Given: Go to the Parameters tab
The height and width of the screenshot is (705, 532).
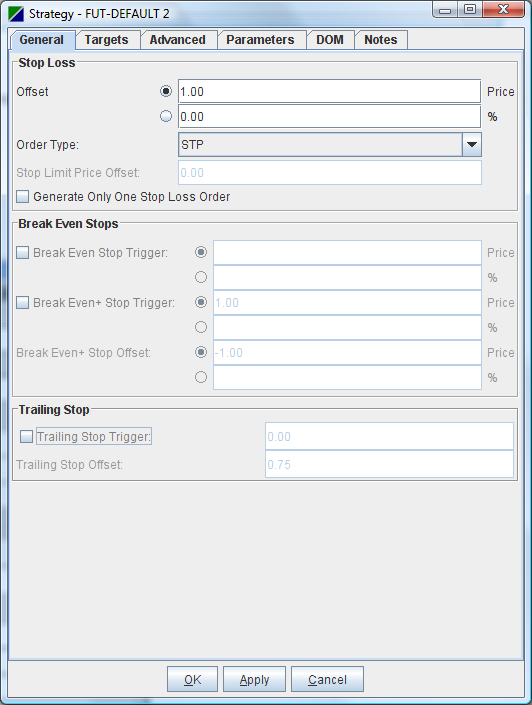Looking at the screenshot, I should click(x=260, y=40).
